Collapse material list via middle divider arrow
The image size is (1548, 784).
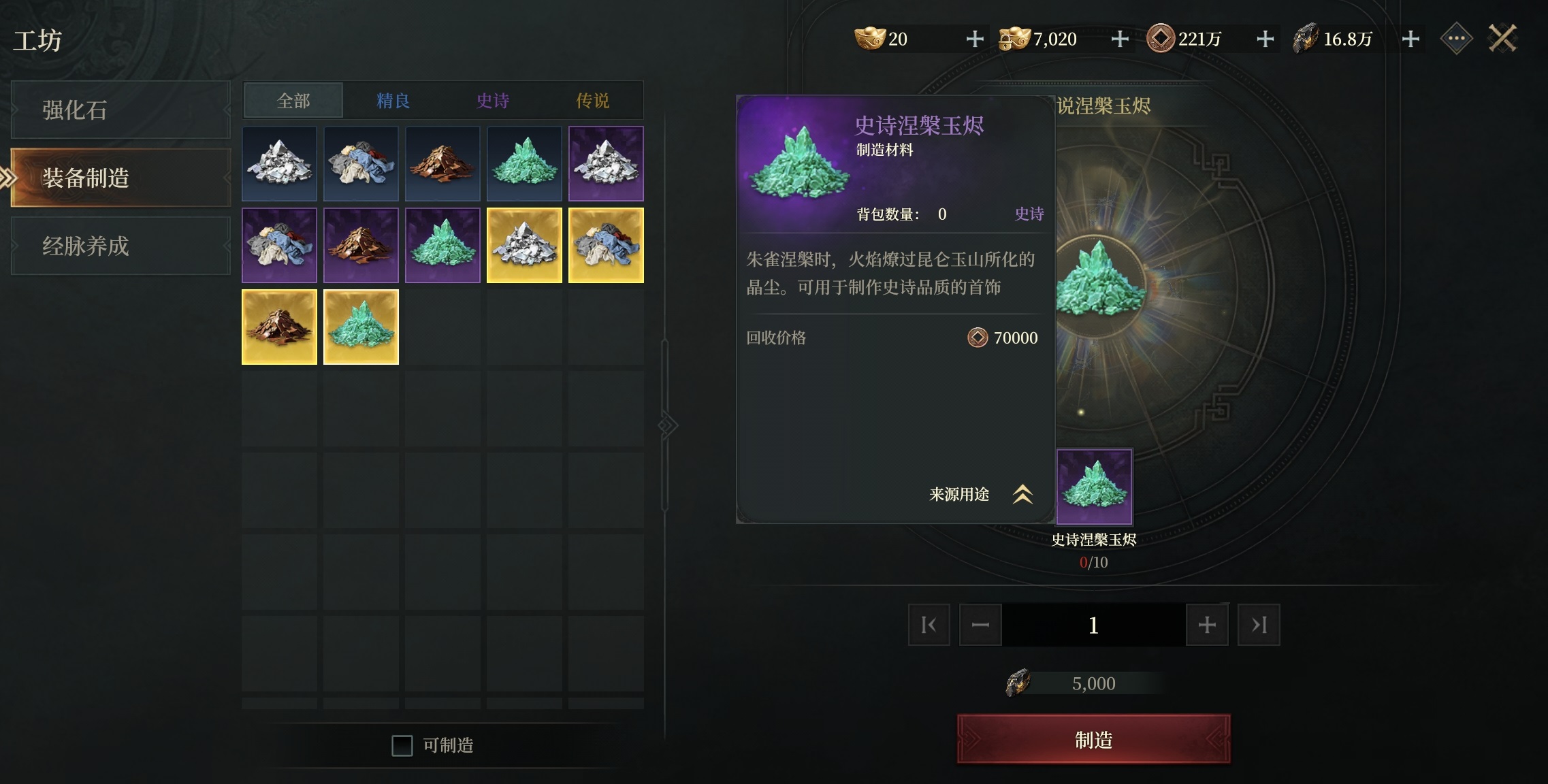point(667,425)
